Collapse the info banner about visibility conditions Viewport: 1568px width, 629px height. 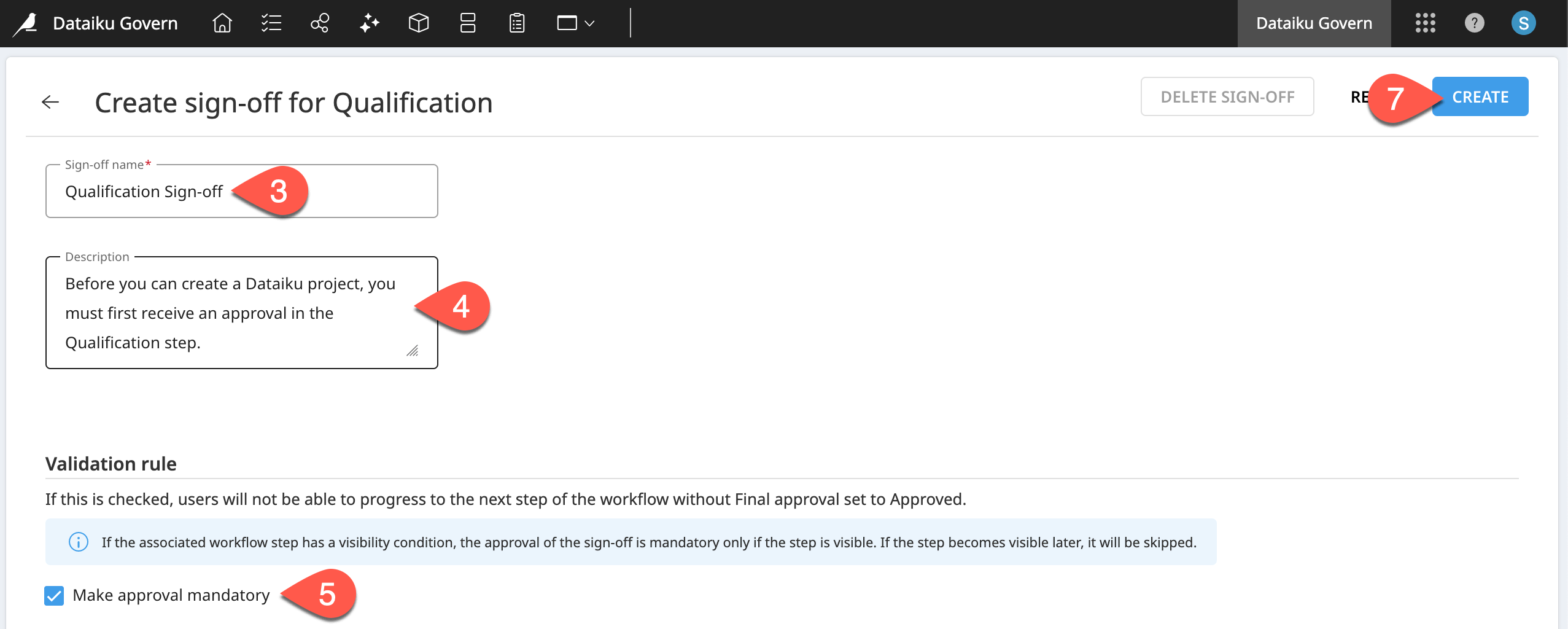(x=77, y=541)
